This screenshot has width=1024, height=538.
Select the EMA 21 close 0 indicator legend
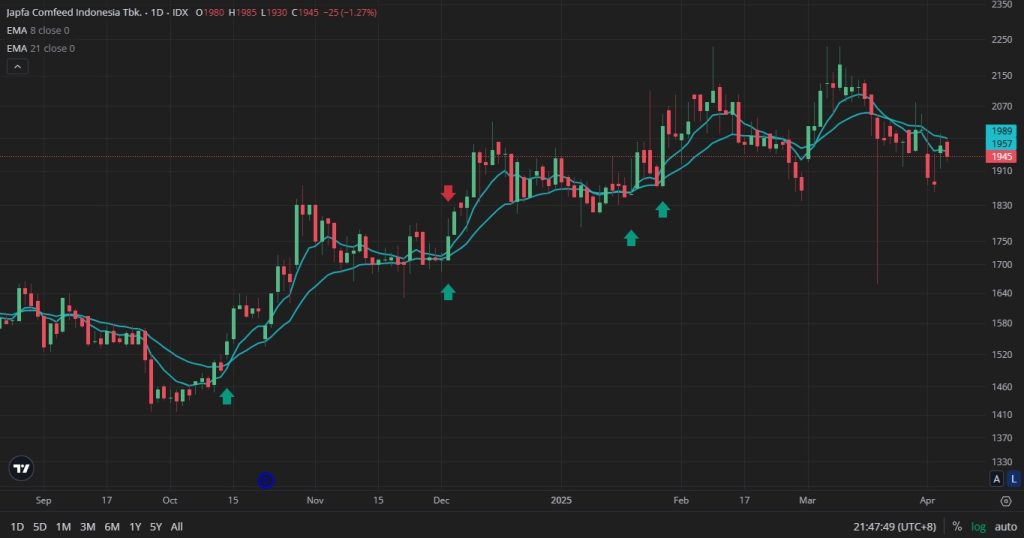click(40, 48)
